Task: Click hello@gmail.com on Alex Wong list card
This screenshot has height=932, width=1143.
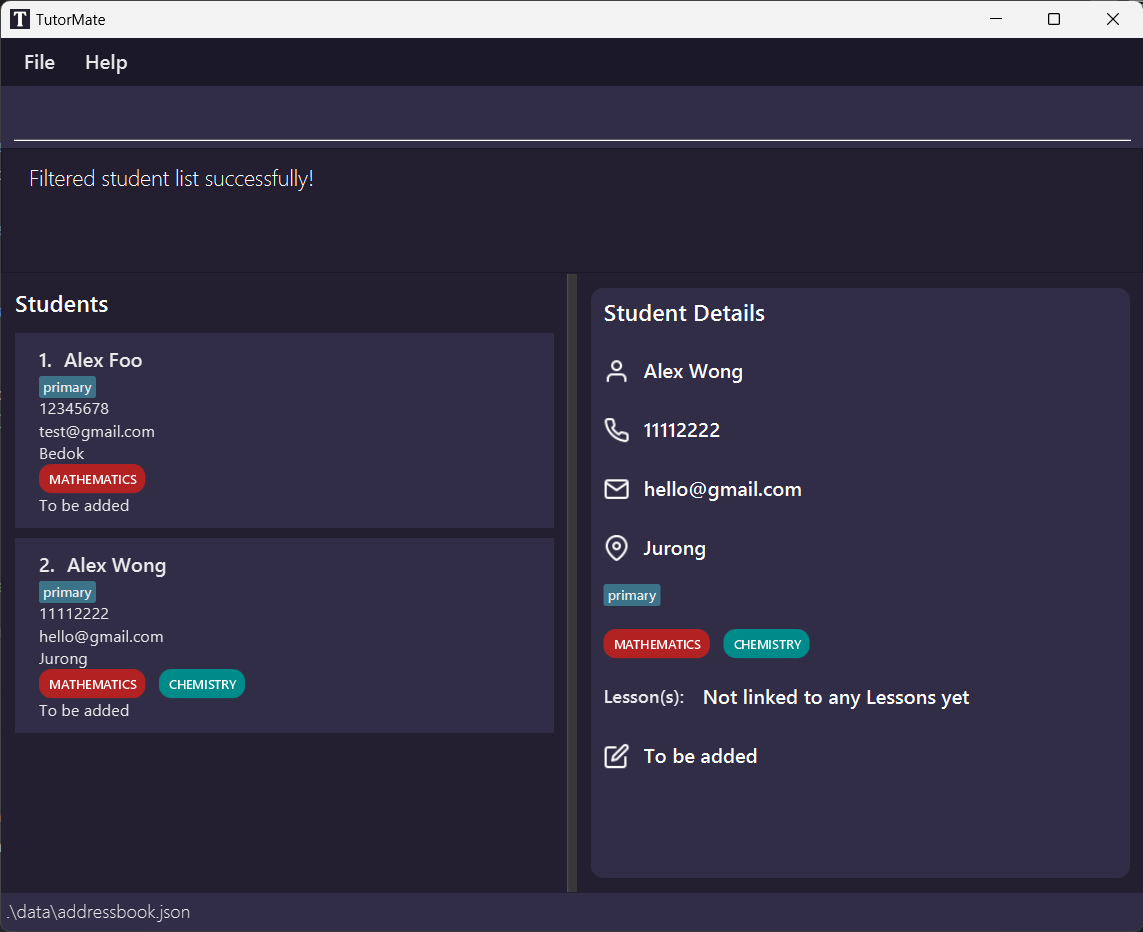Action: click(x=101, y=636)
